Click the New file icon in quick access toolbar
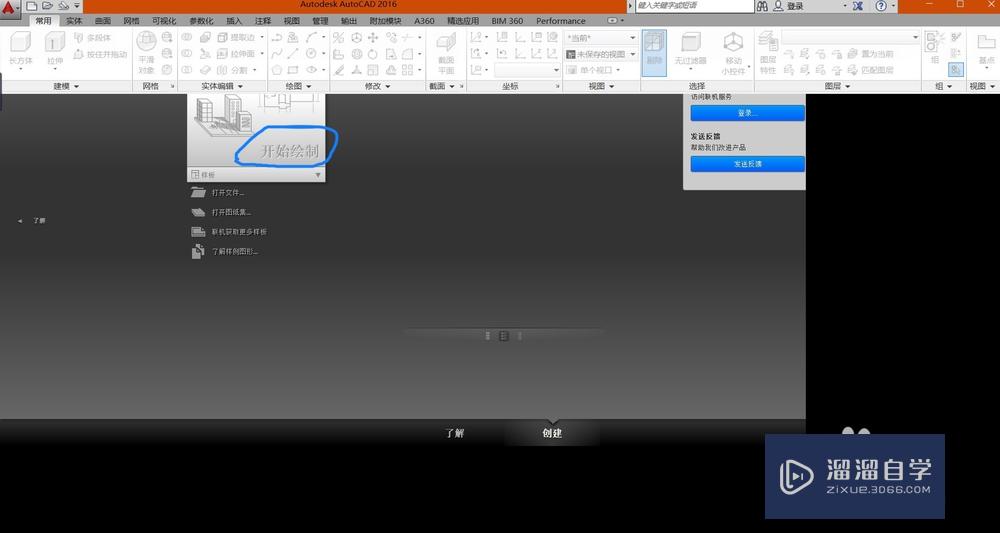The height and width of the screenshot is (533, 1000). coord(31,6)
